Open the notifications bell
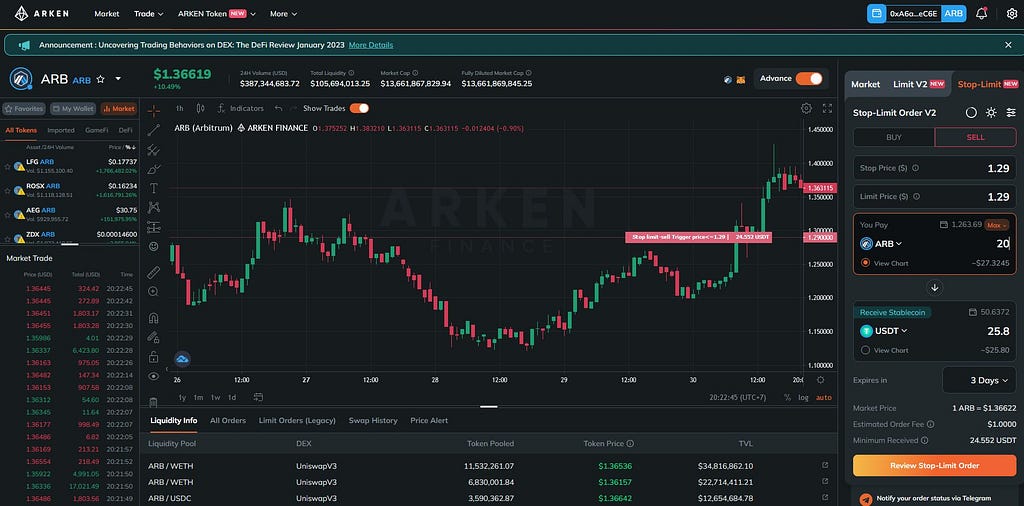Viewport: 1024px width, 506px height. [x=981, y=13]
